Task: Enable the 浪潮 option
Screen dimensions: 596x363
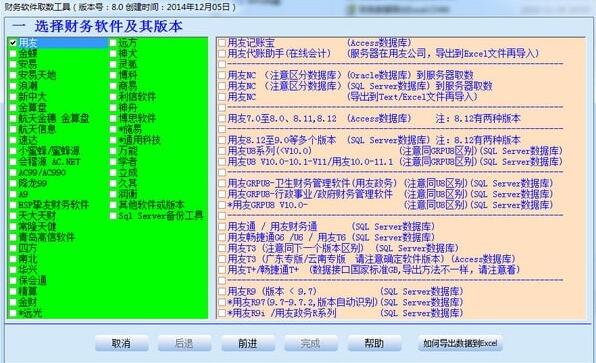Action: [x=13, y=86]
